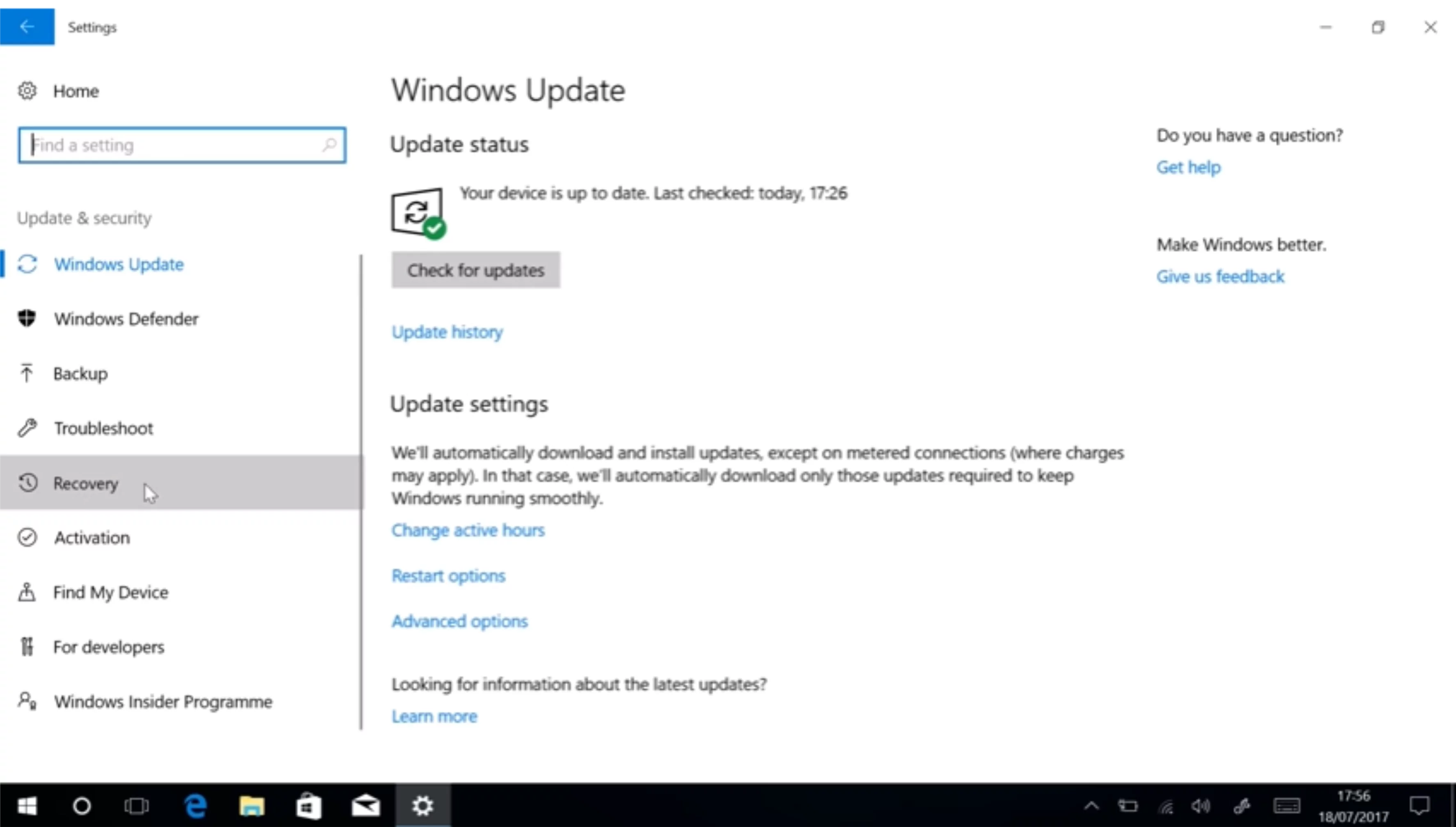Open Find My Device settings
The width and height of the screenshot is (1456, 827).
(x=180, y=592)
